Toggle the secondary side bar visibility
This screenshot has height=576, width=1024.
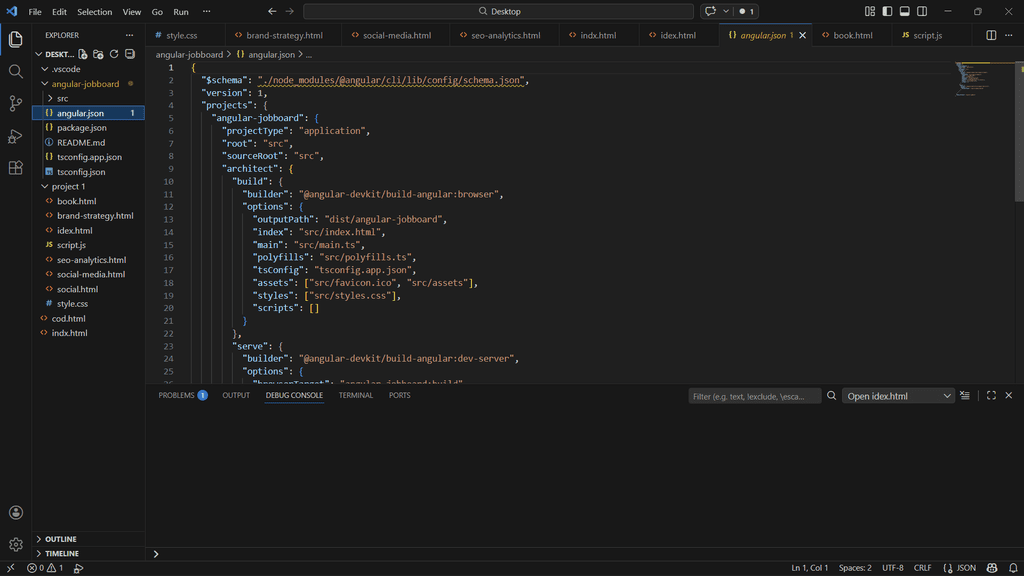click(x=922, y=11)
